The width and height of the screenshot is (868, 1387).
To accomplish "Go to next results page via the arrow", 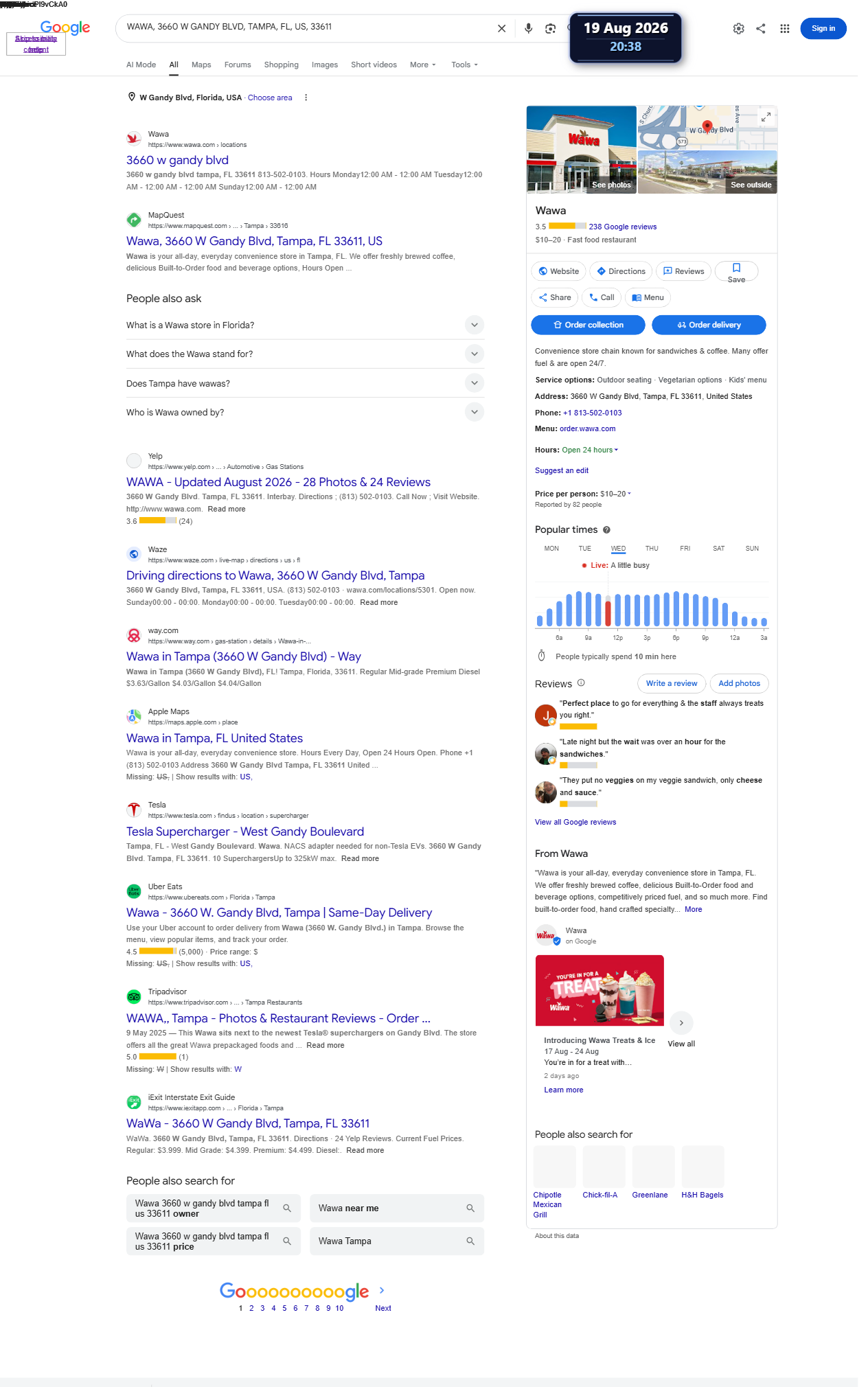I will (x=382, y=1290).
